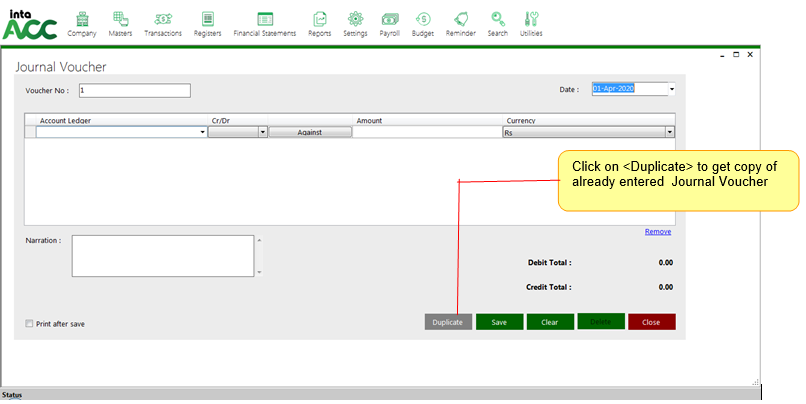Click the green Save button

499,322
